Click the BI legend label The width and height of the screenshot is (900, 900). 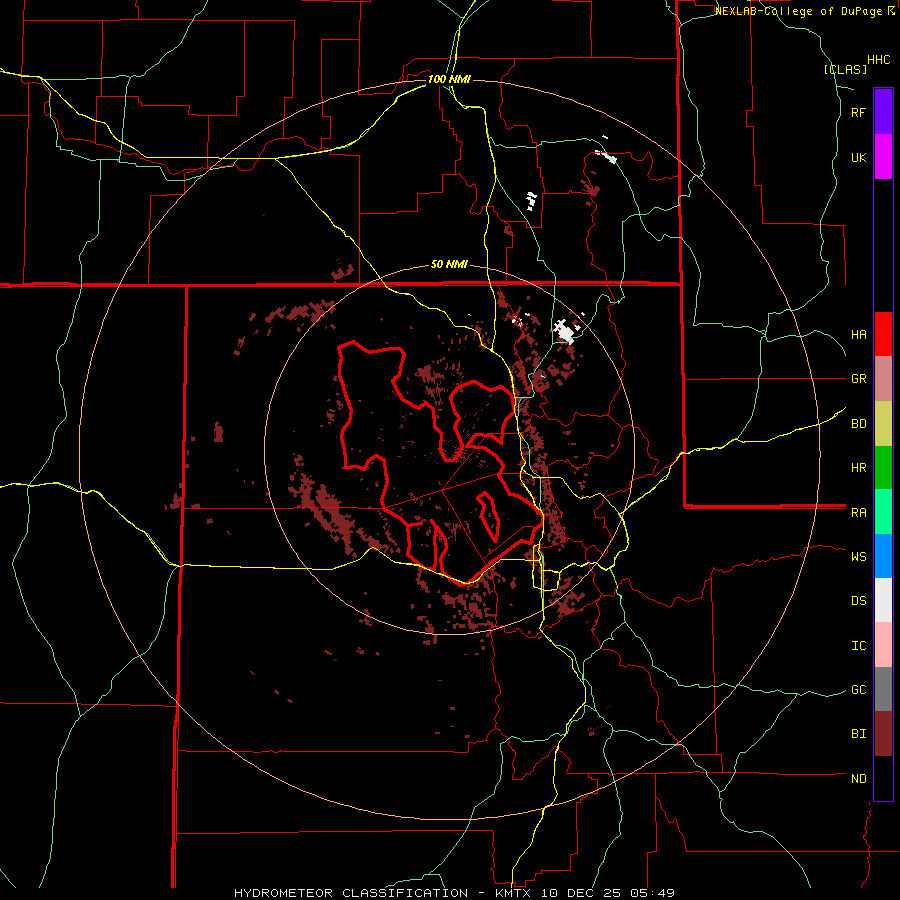[858, 734]
